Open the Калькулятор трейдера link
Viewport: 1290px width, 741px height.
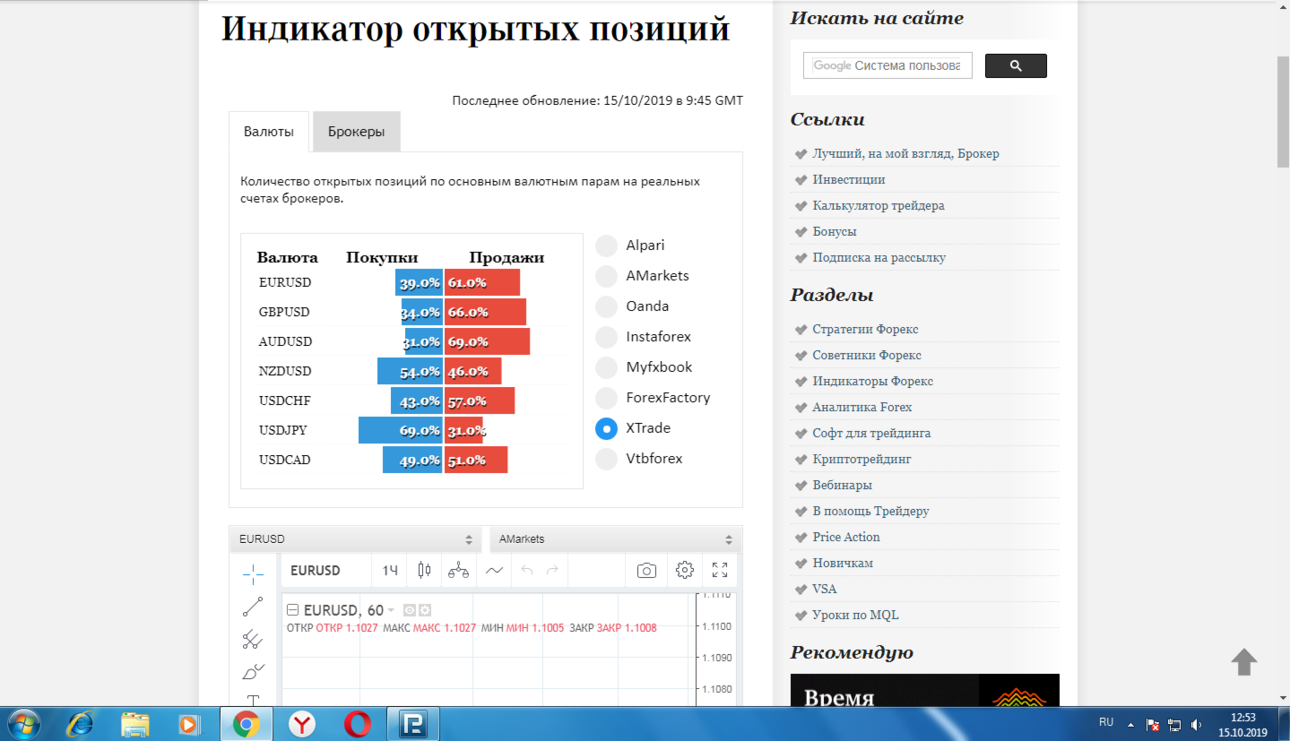pos(878,206)
